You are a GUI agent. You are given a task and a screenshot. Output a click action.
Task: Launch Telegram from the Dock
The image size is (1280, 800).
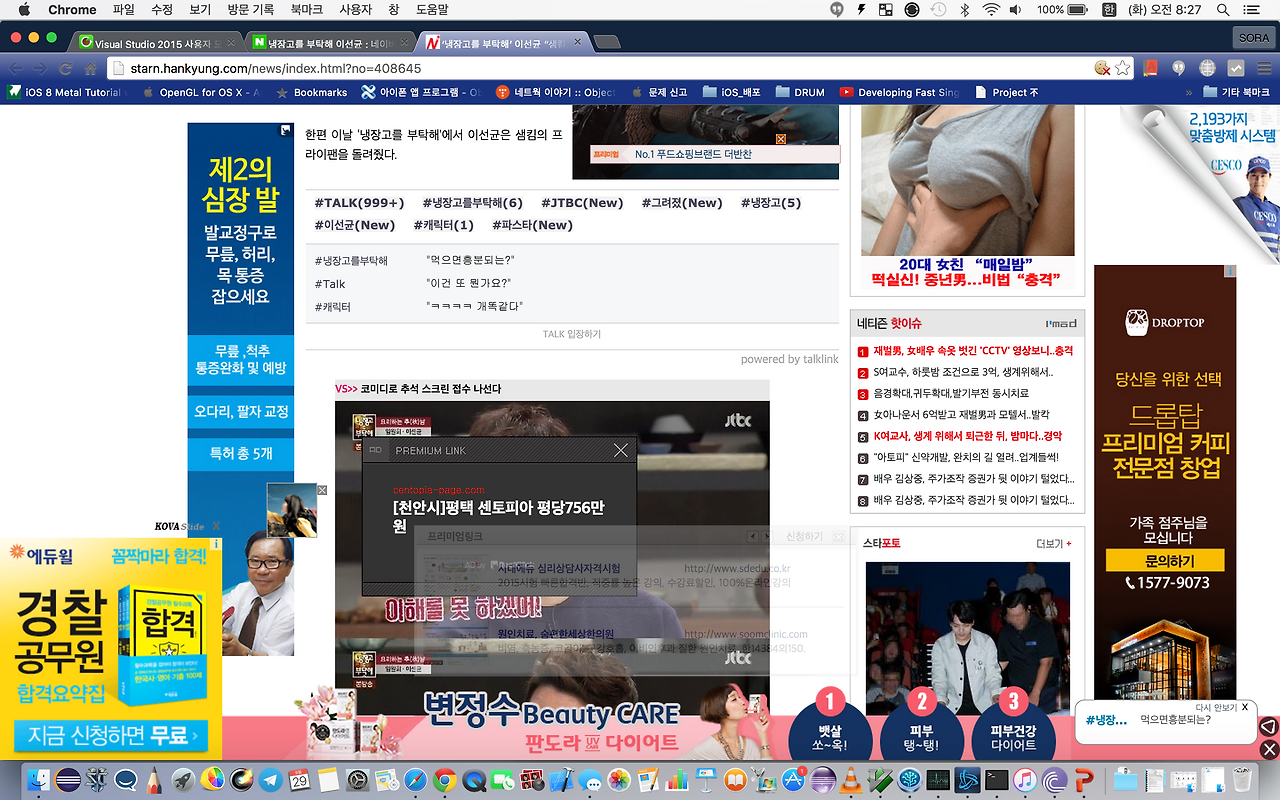pos(271,780)
